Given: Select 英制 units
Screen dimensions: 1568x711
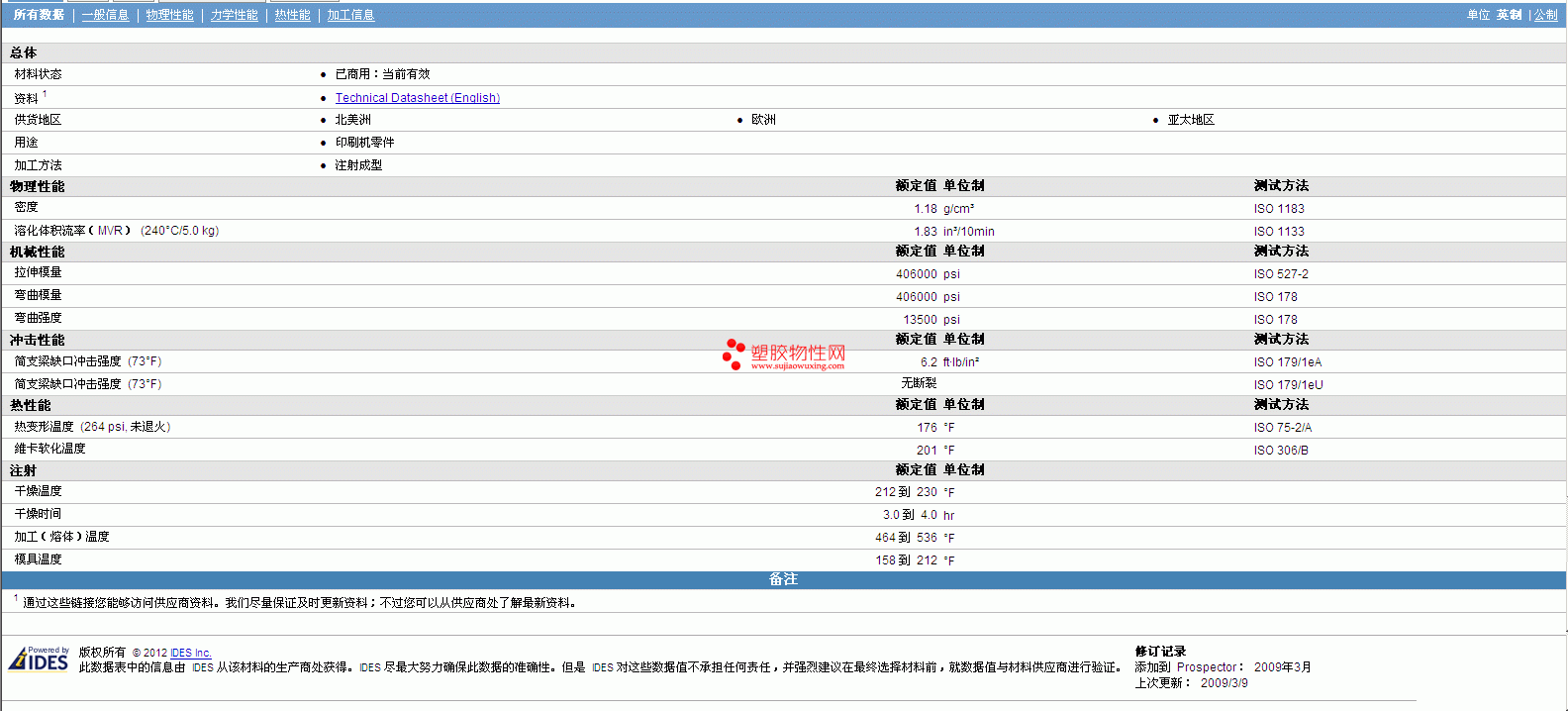Looking at the screenshot, I should [x=1509, y=15].
